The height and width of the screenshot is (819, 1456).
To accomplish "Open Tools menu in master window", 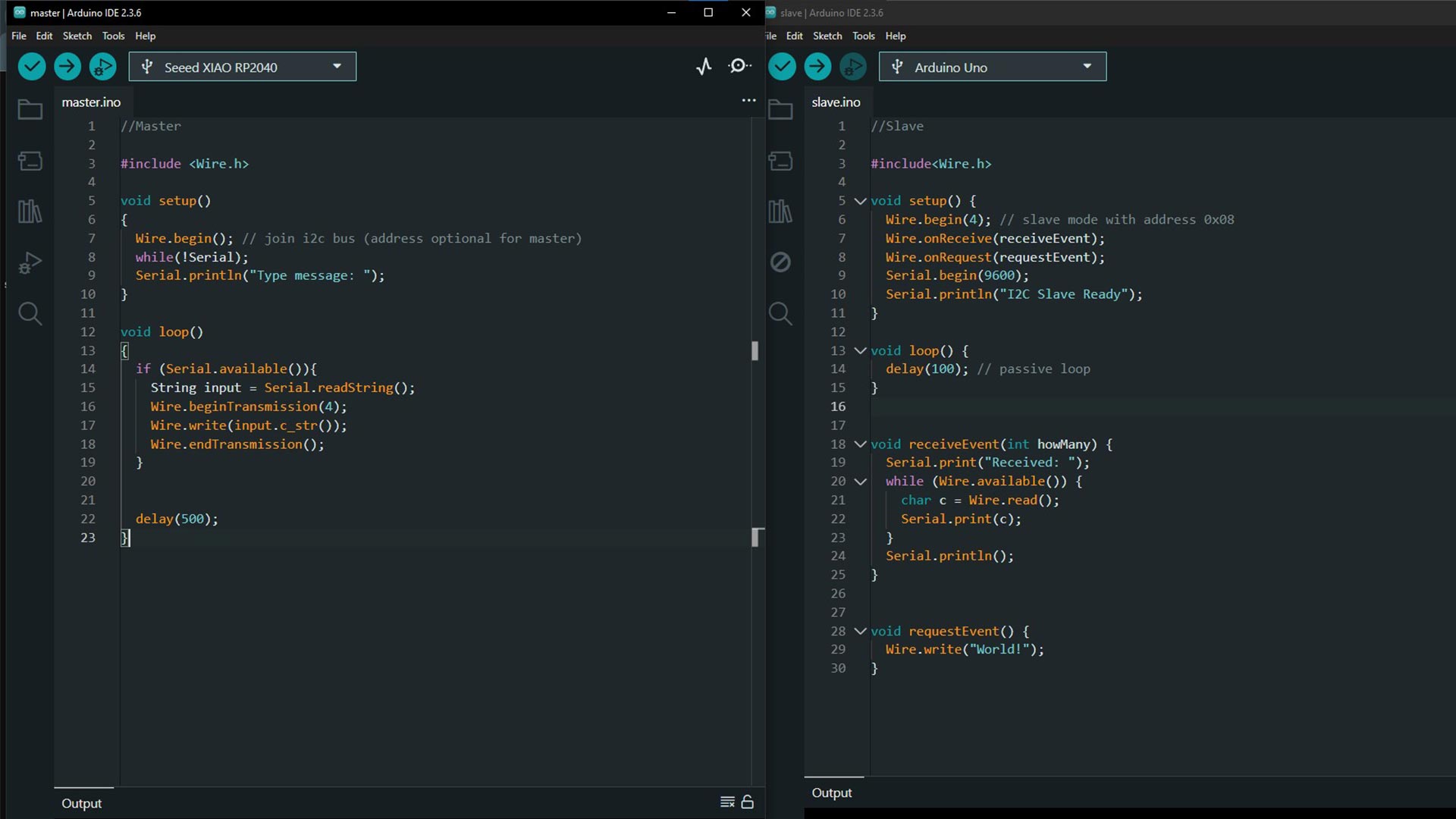I will (113, 36).
